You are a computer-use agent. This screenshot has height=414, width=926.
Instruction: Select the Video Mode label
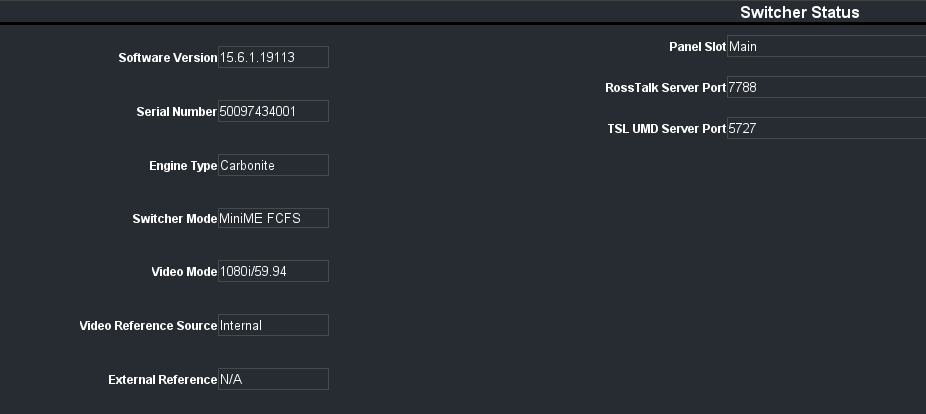[184, 272]
